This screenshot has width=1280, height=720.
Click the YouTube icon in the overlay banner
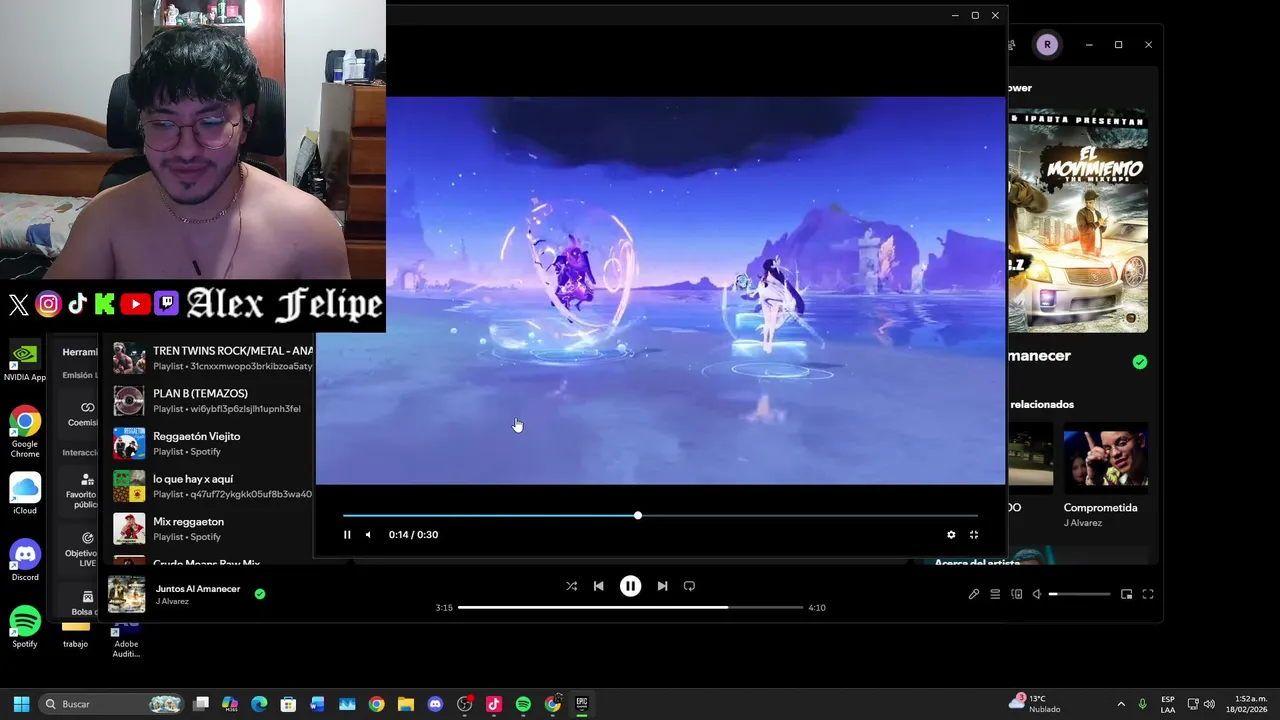point(135,304)
